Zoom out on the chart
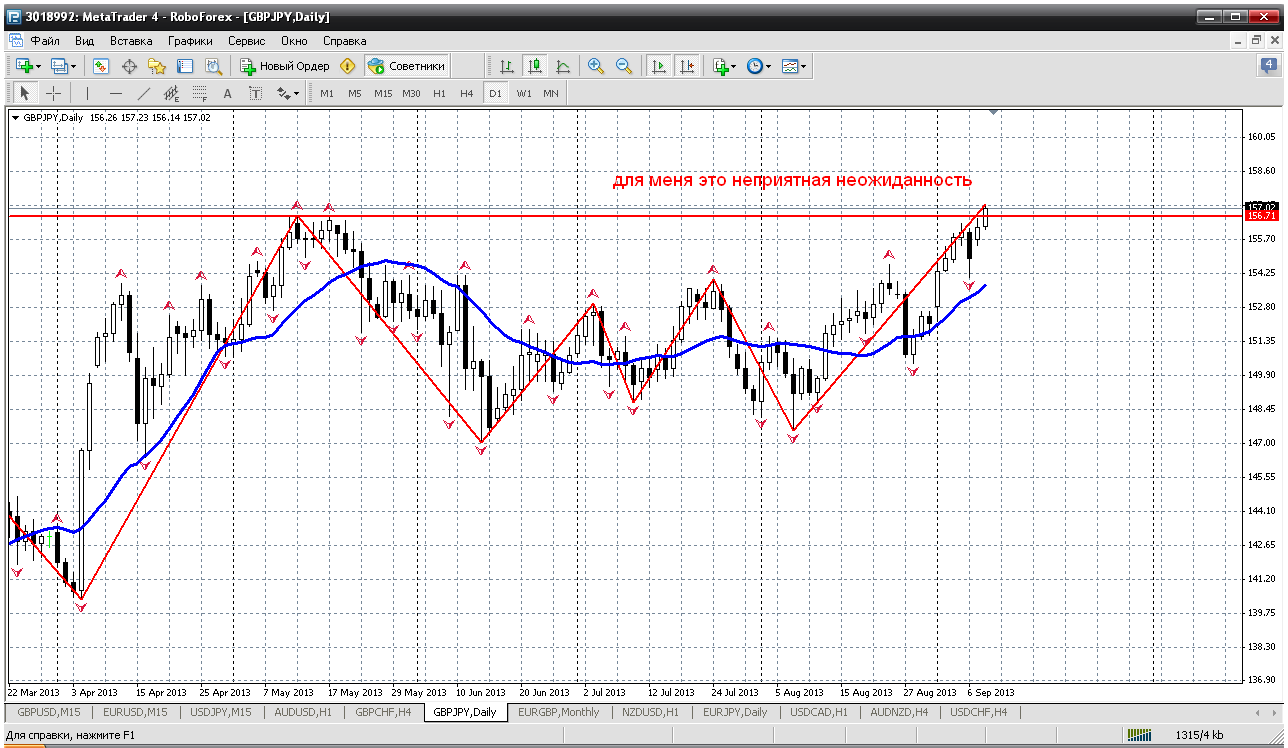1288x748 pixels. [x=624, y=66]
